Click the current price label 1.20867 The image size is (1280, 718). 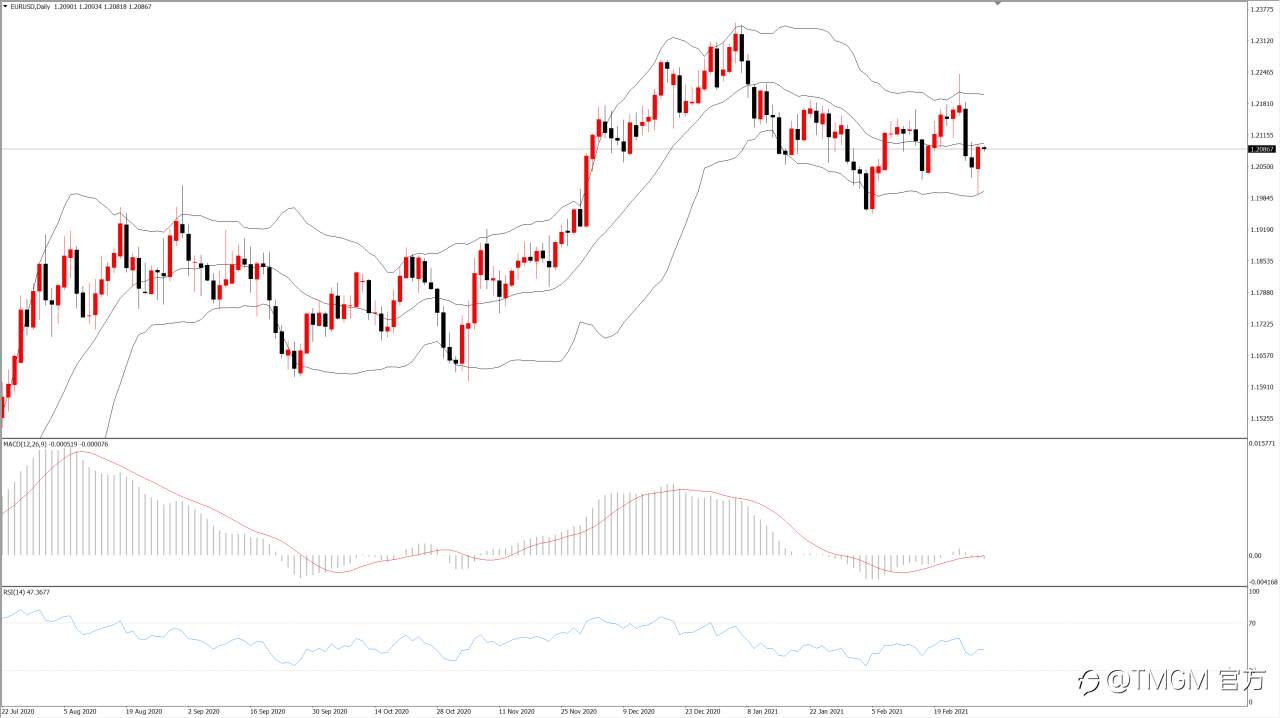[1262, 149]
